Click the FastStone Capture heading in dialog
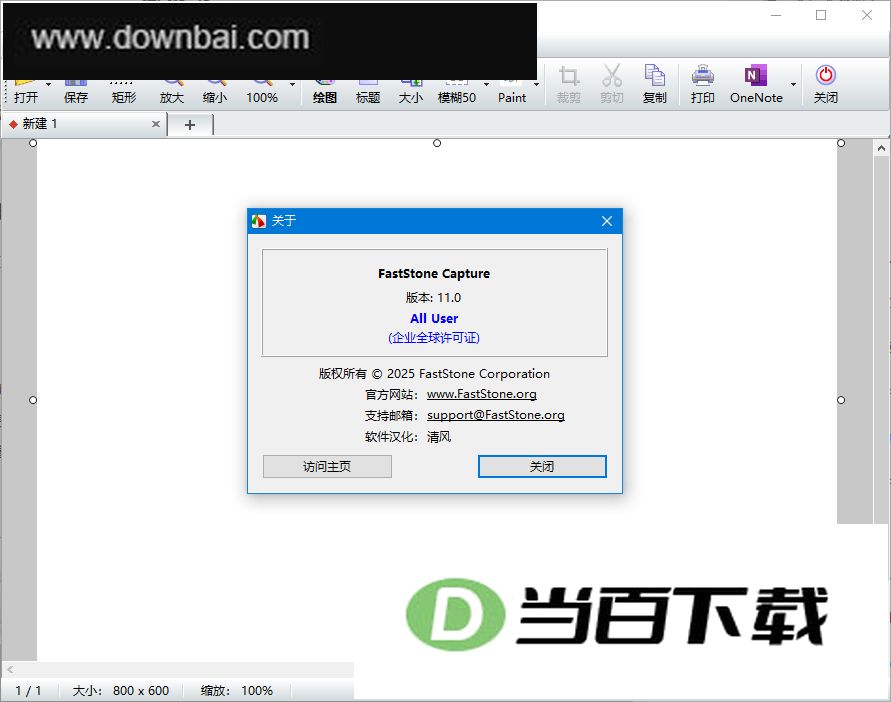 [434, 273]
